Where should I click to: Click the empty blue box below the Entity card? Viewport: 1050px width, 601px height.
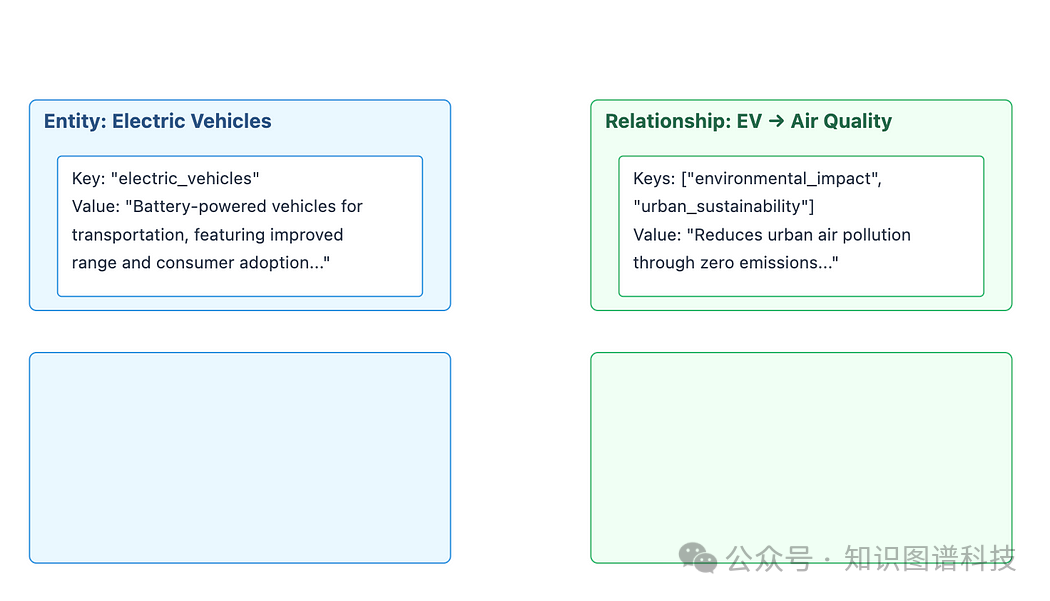coord(240,458)
